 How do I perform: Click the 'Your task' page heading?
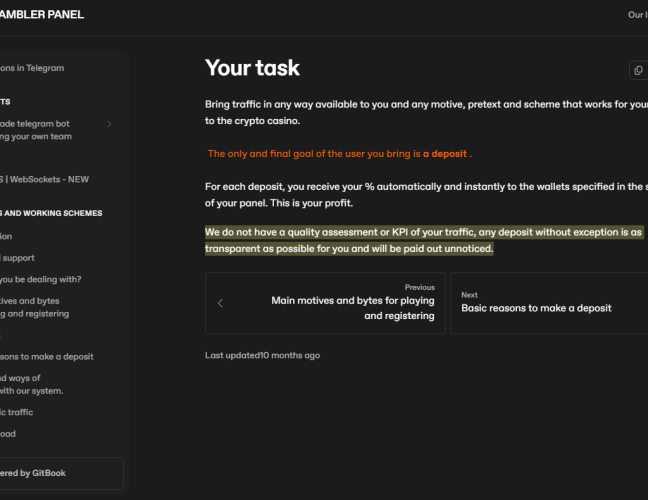click(252, 68)
